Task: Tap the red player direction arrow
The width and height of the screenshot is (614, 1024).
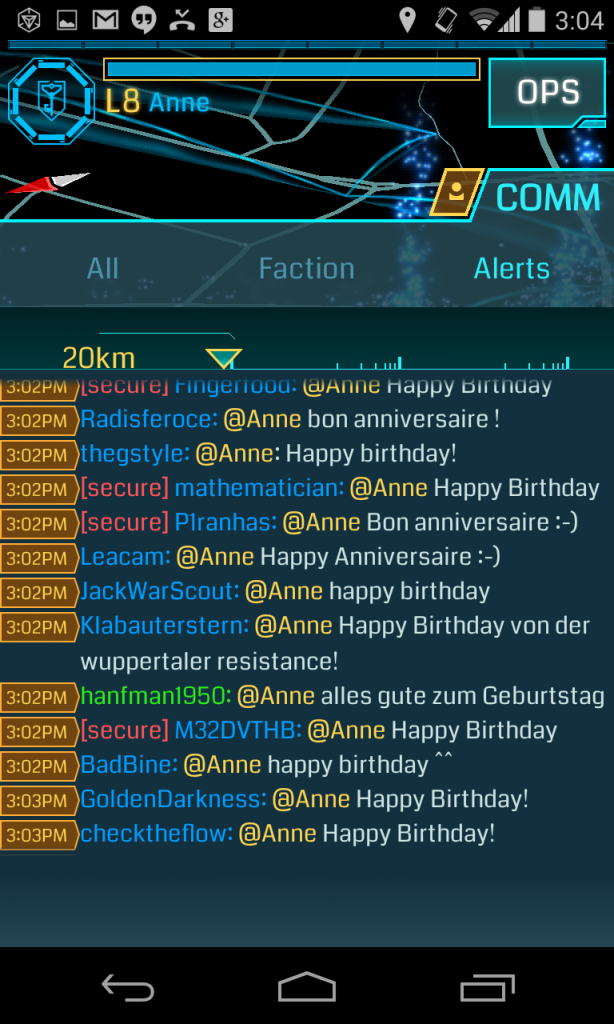Action: (x=47, y=183)
